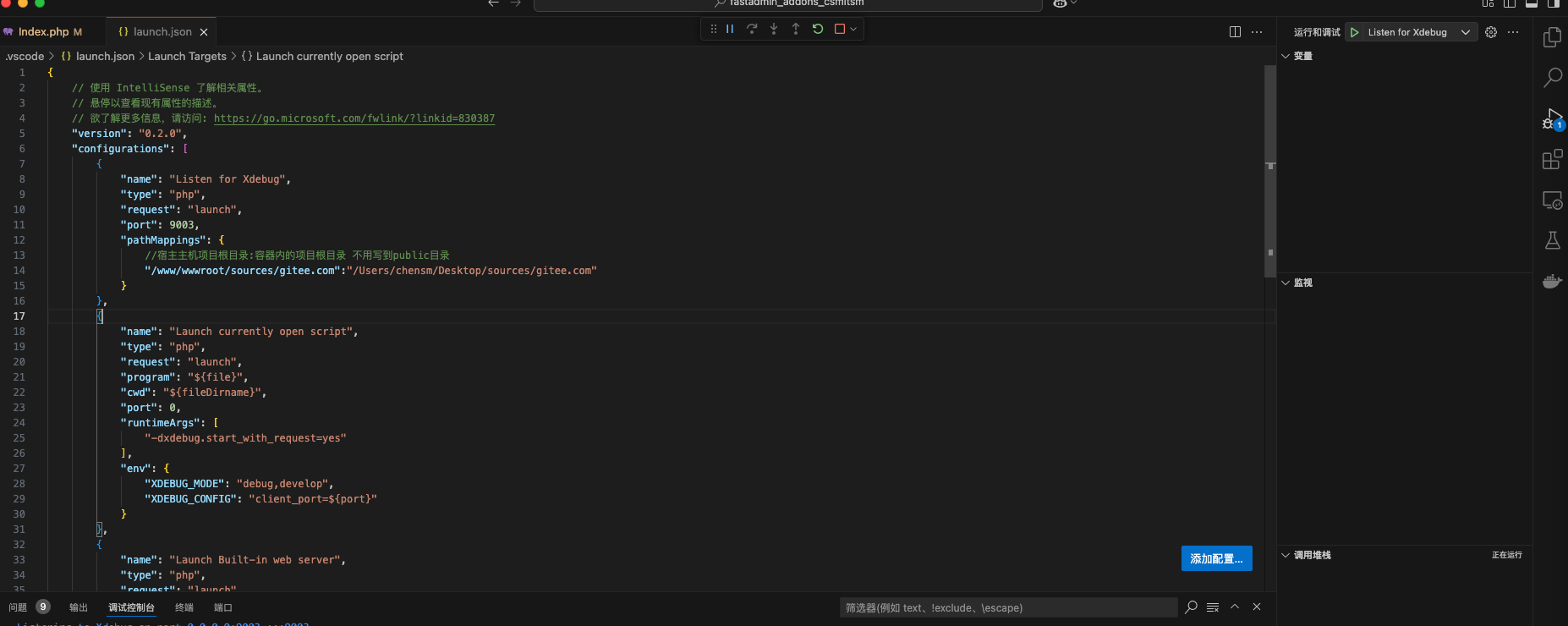
Task: Toggle the secondary side bar layout
Action: point(1554,3)
